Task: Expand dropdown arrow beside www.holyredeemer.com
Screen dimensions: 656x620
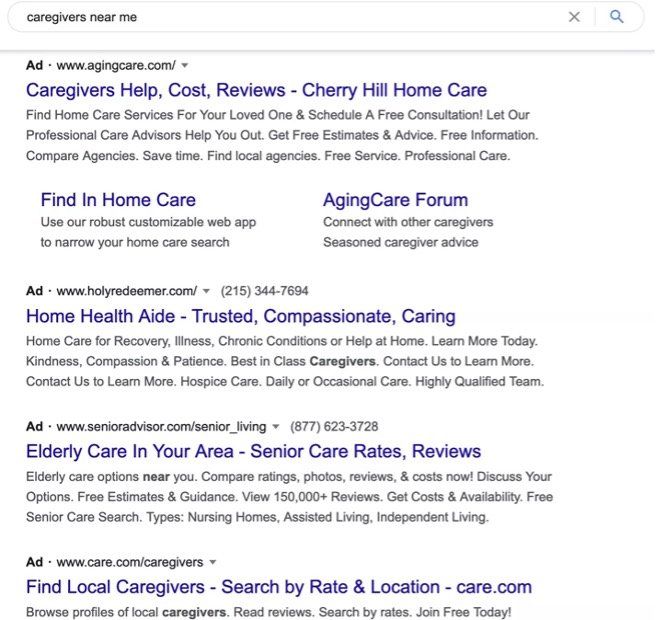Action: click(x=206, y=291)
